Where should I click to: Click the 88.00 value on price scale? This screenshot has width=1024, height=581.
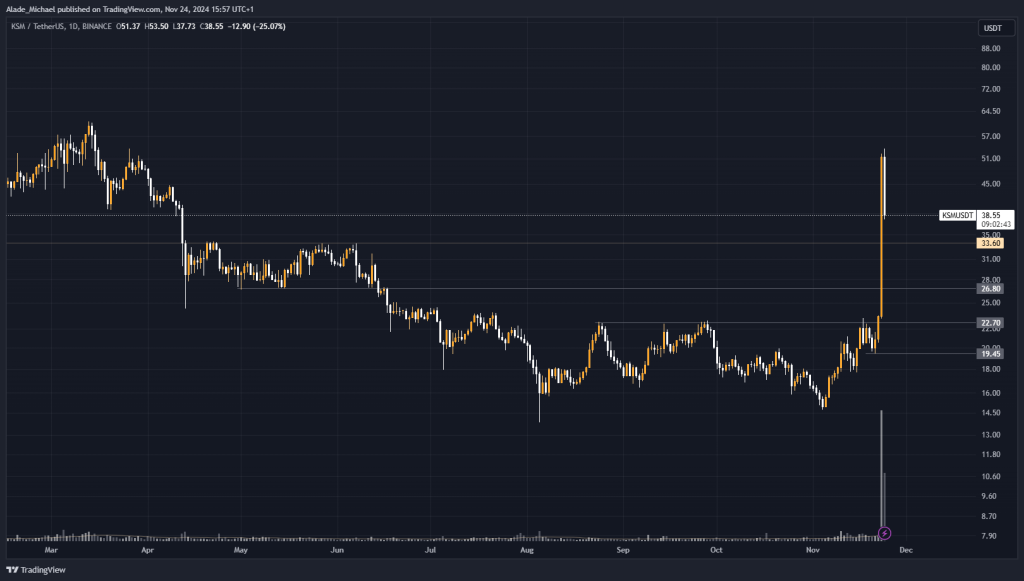point(991,48)
